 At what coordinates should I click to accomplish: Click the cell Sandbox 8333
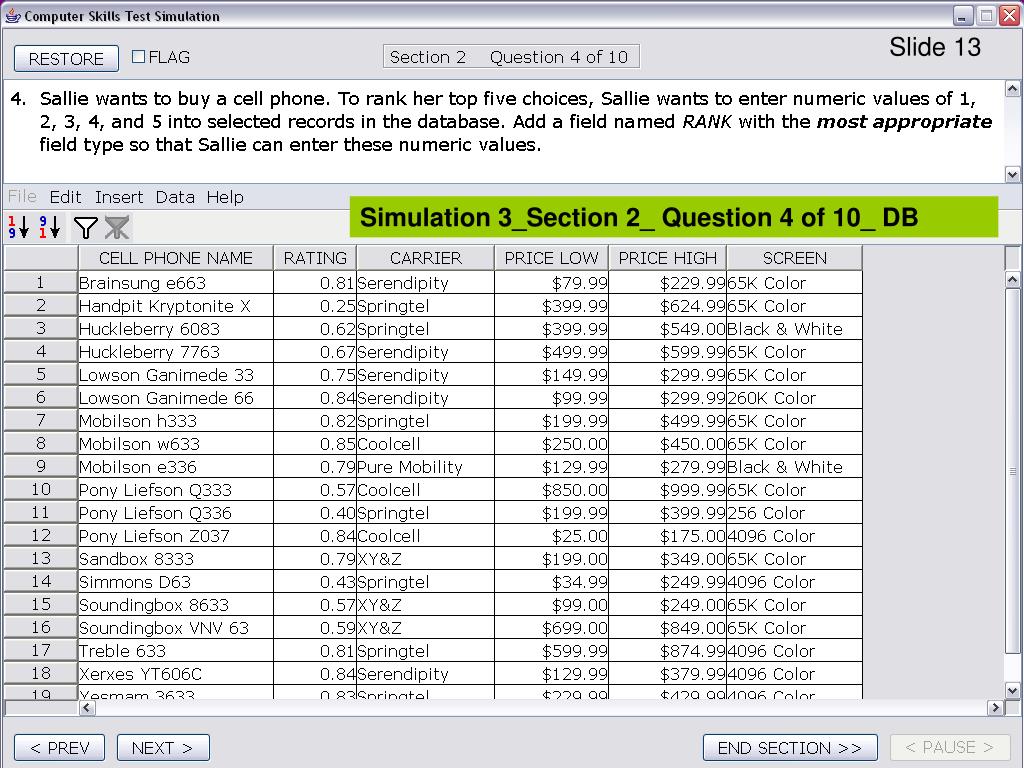pos(176,558)
